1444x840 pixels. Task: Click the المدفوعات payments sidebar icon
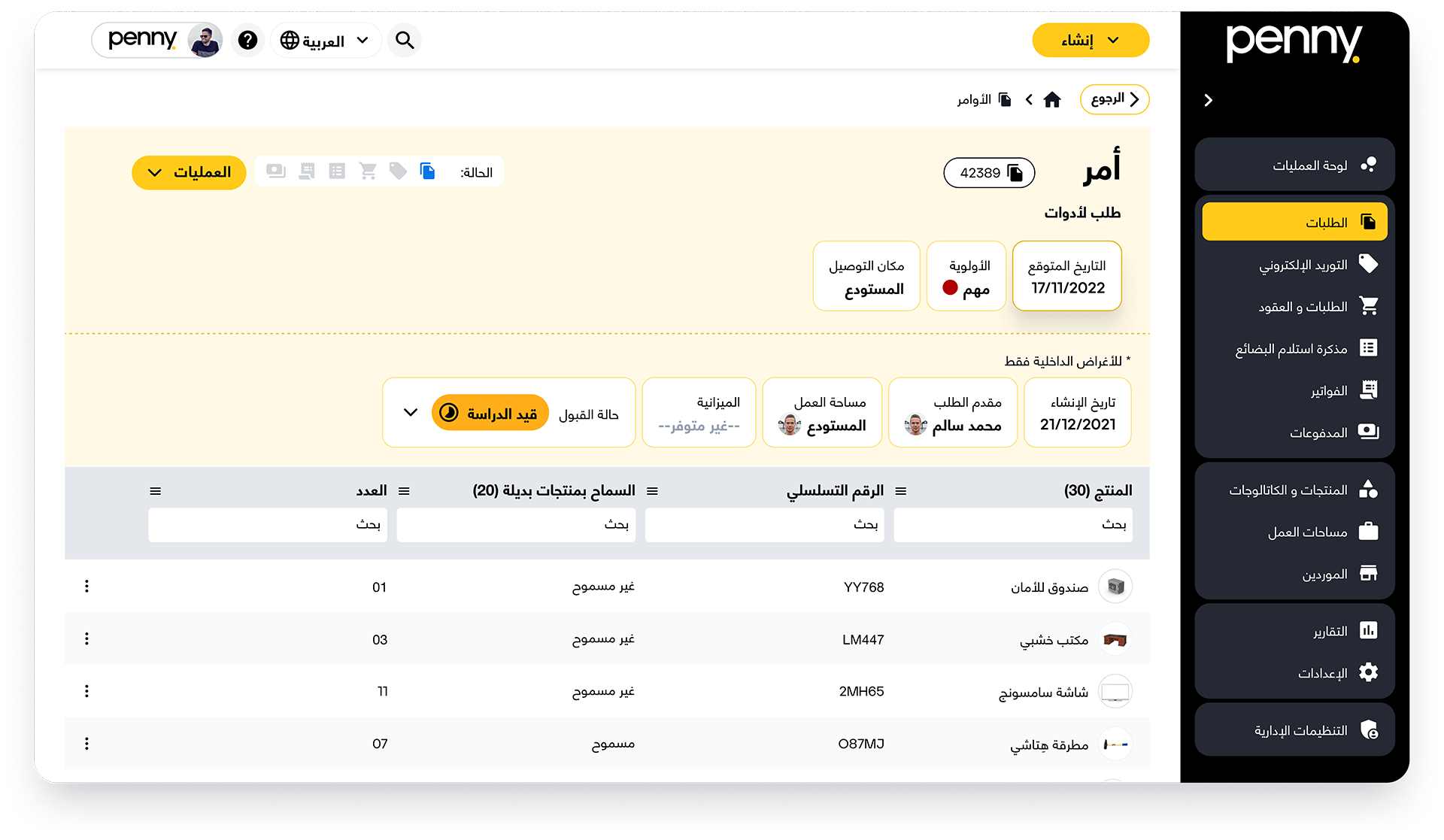(x=1368, y=432)
